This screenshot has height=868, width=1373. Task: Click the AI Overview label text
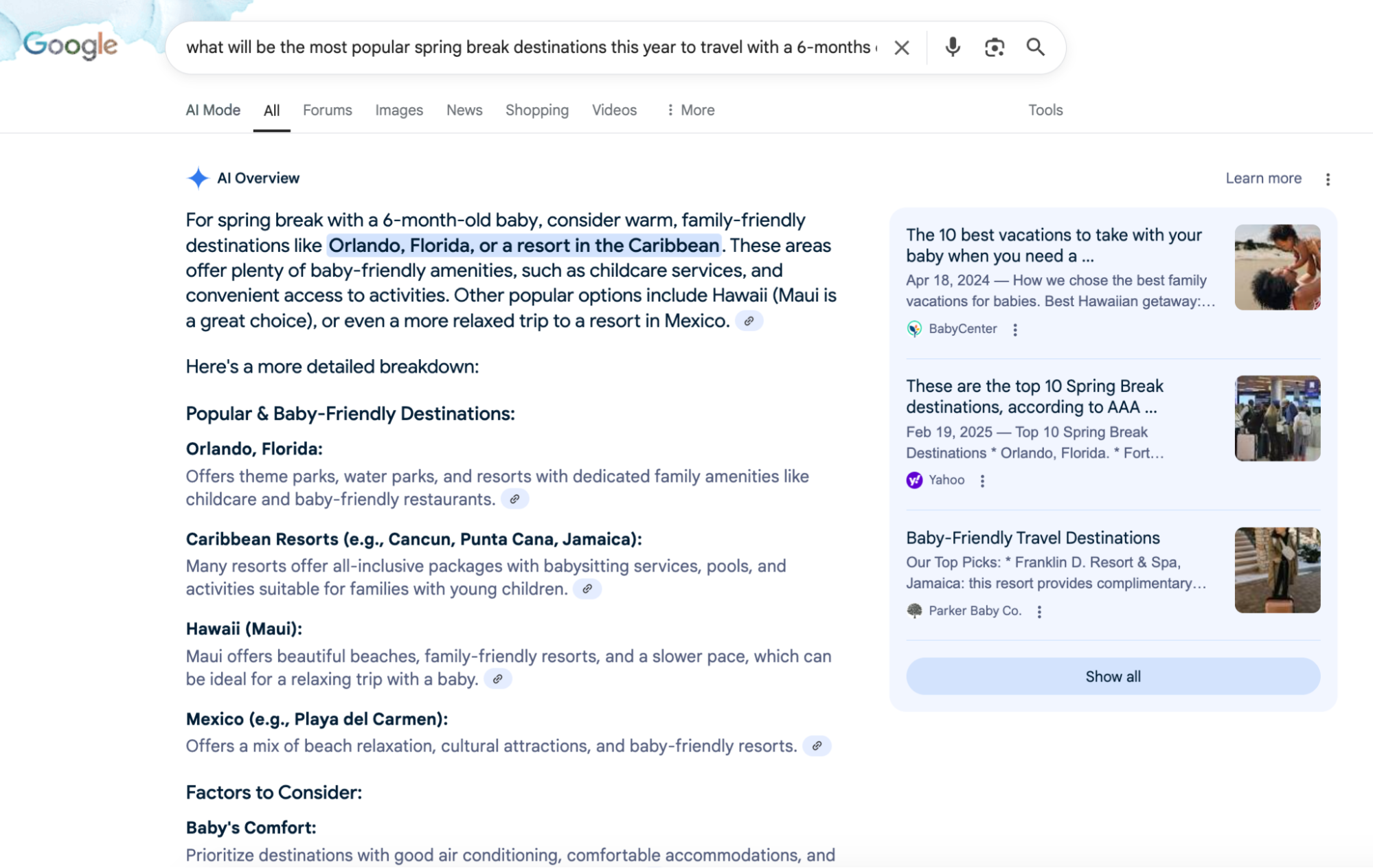click(x=258, y=178)
